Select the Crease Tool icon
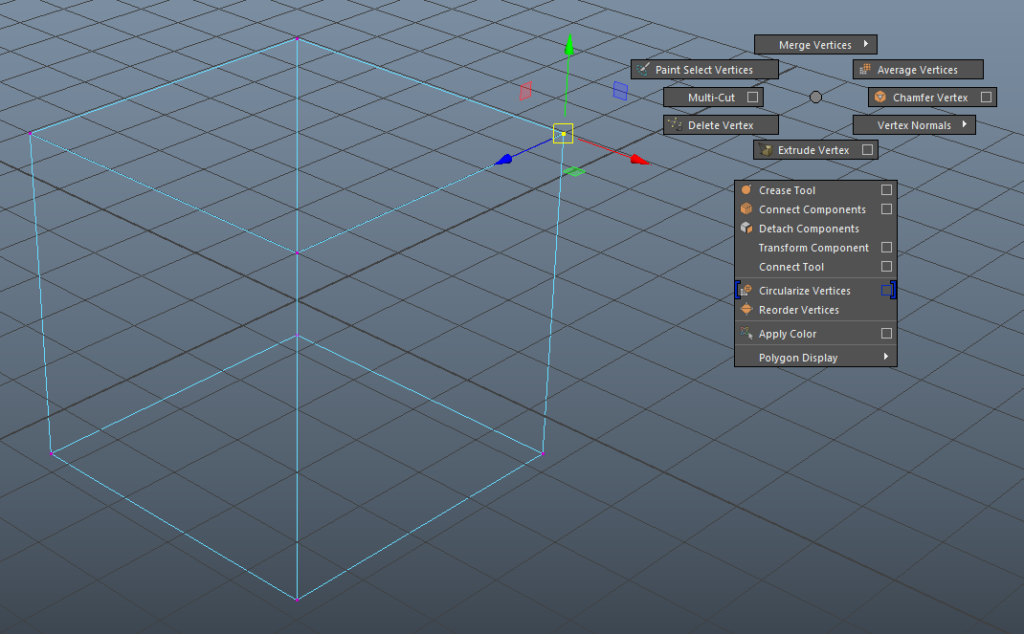 tap(746, 190)
